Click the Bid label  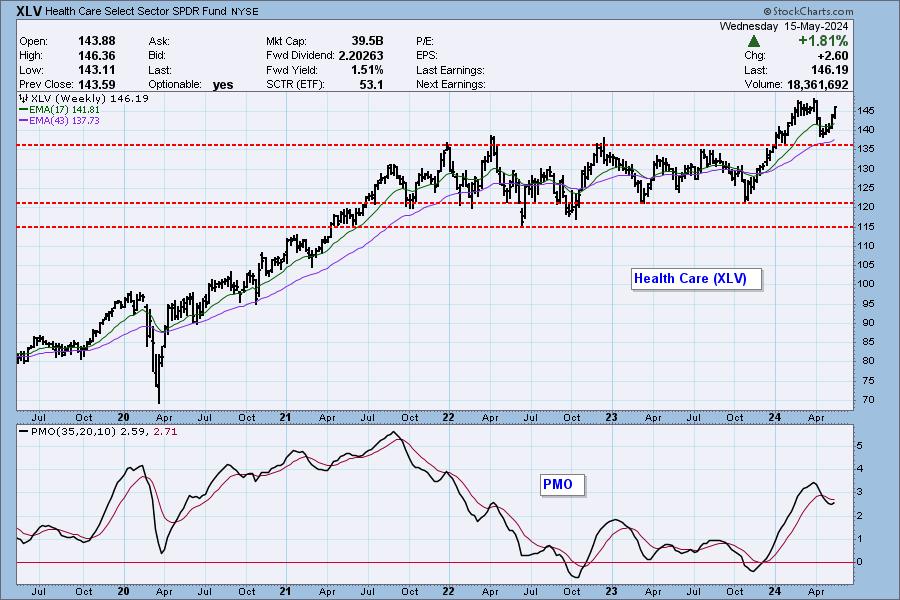click(x=157, y=56)
